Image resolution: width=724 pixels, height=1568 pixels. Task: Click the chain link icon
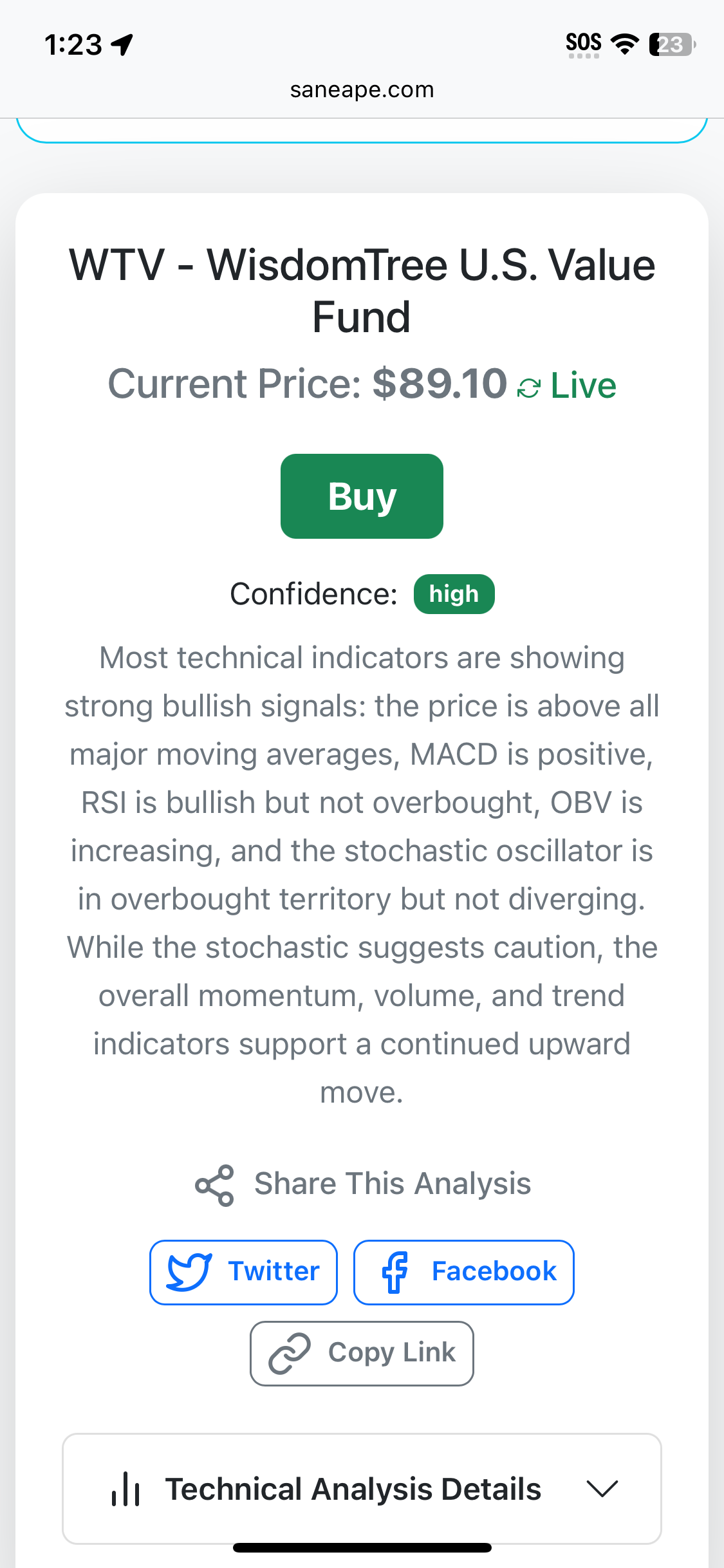290,1353
